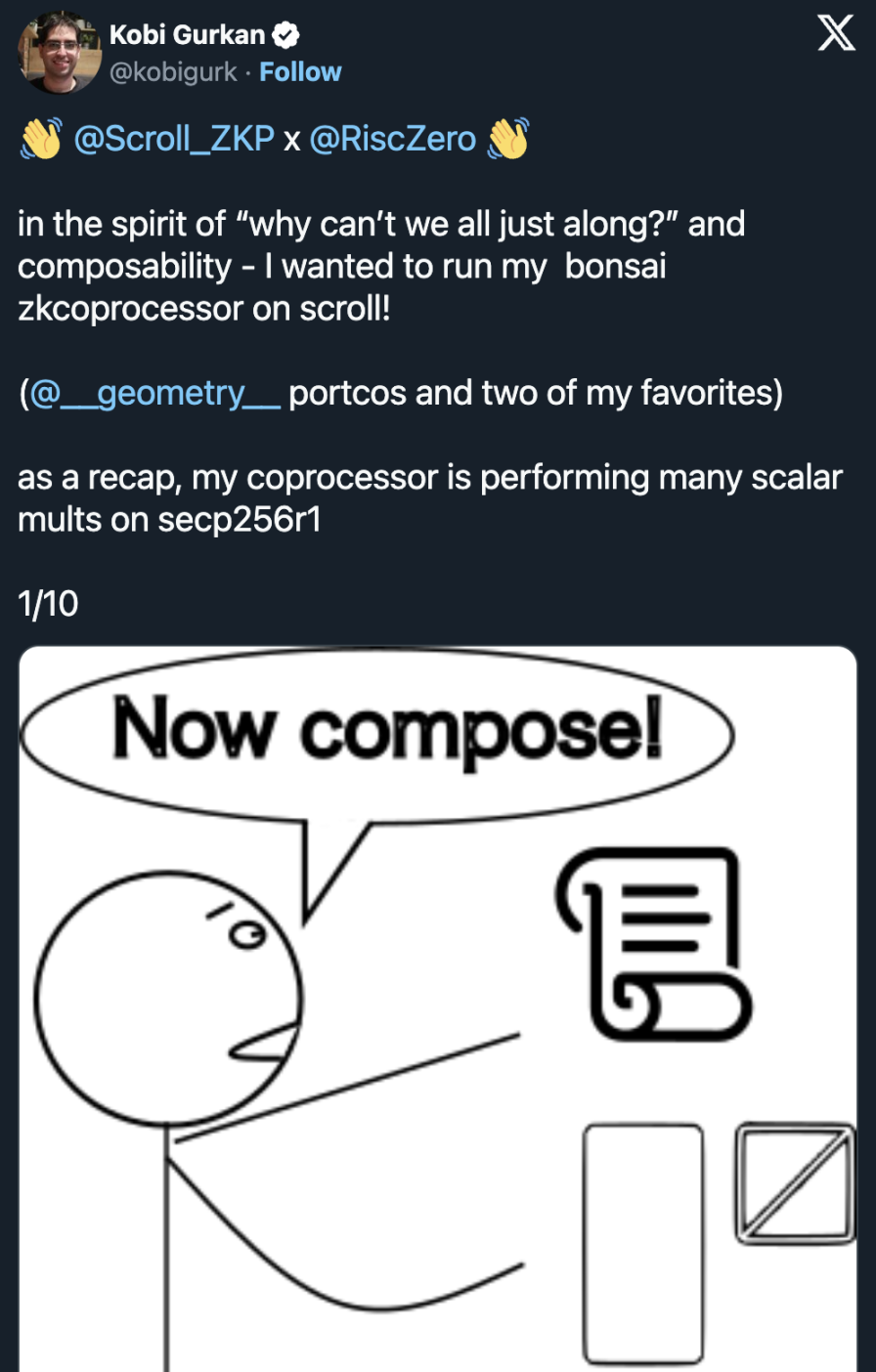Open the @Scroll_ZKP mention

[174, 139]
